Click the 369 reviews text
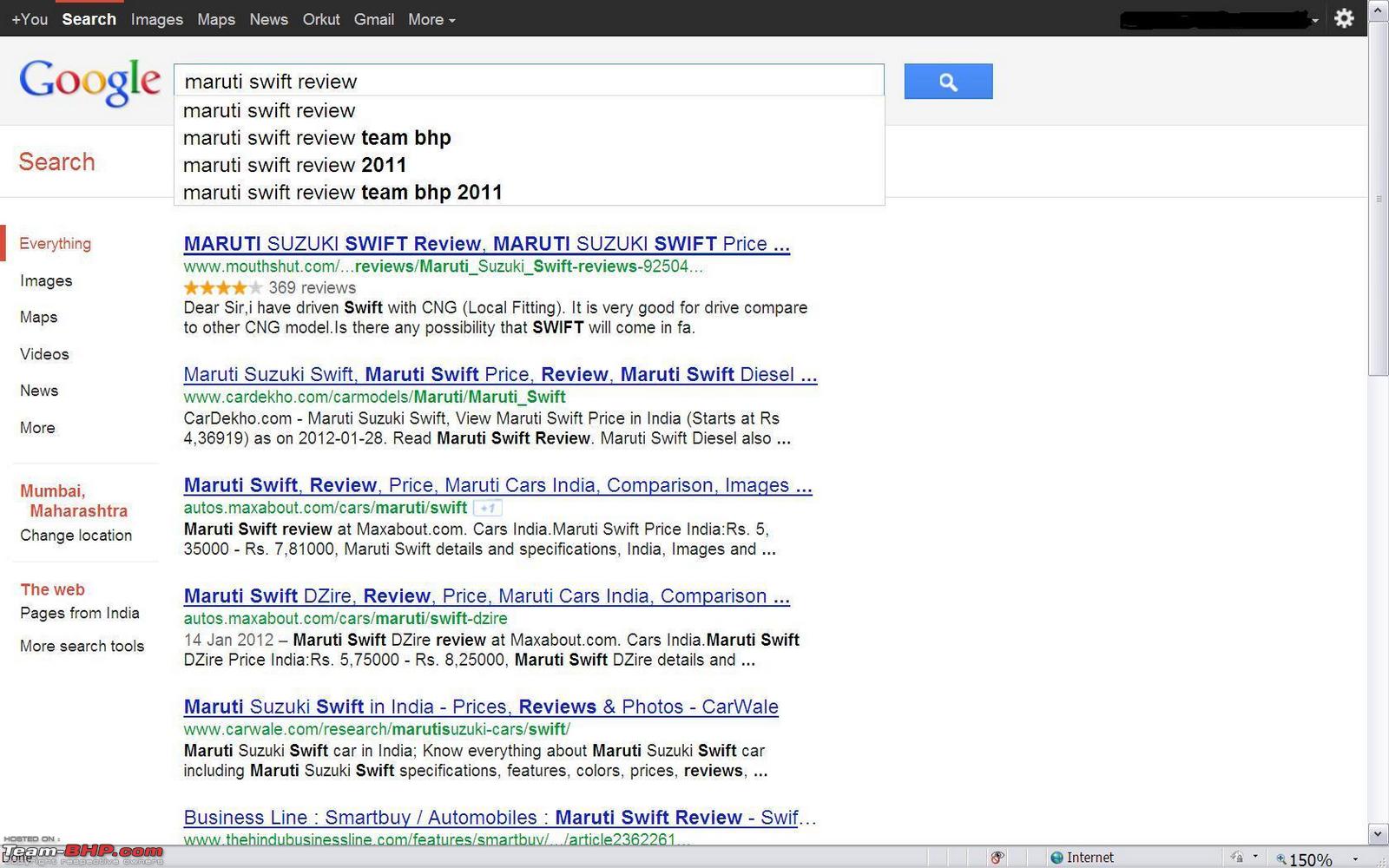The image size is (1389, 868). point(312,287)
